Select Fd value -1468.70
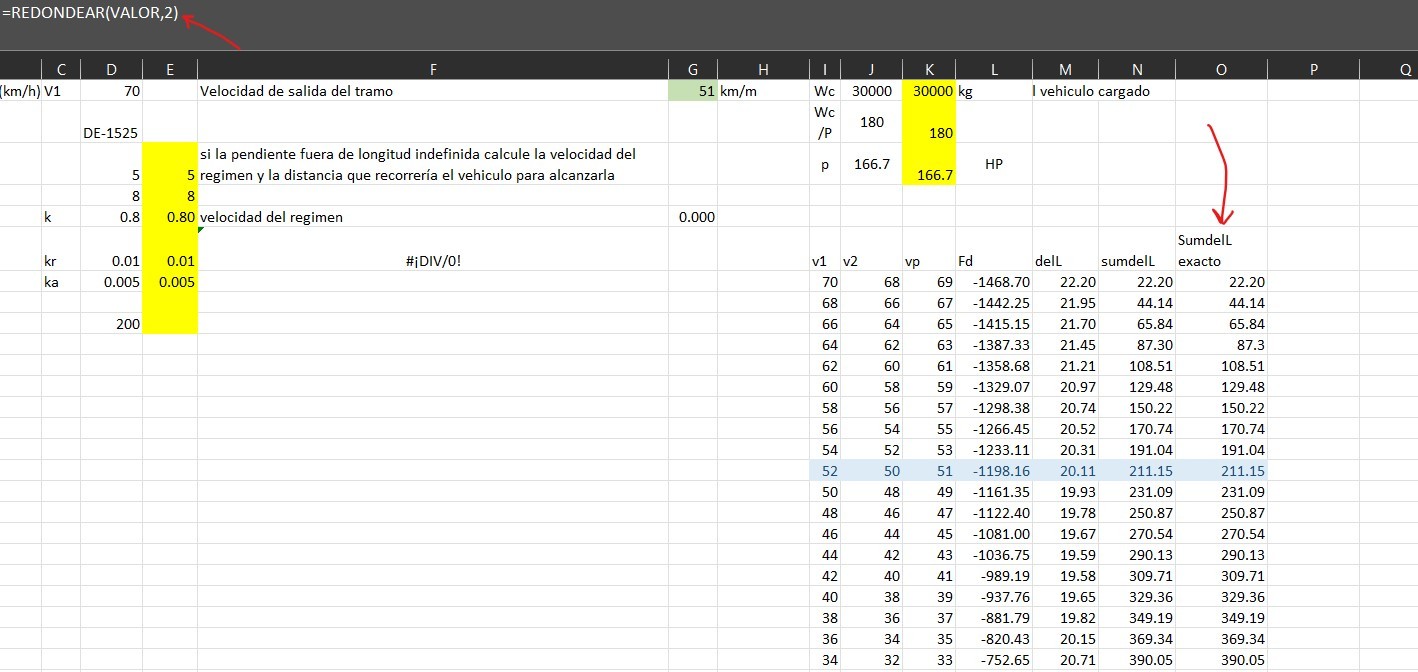 click(994, 282)
